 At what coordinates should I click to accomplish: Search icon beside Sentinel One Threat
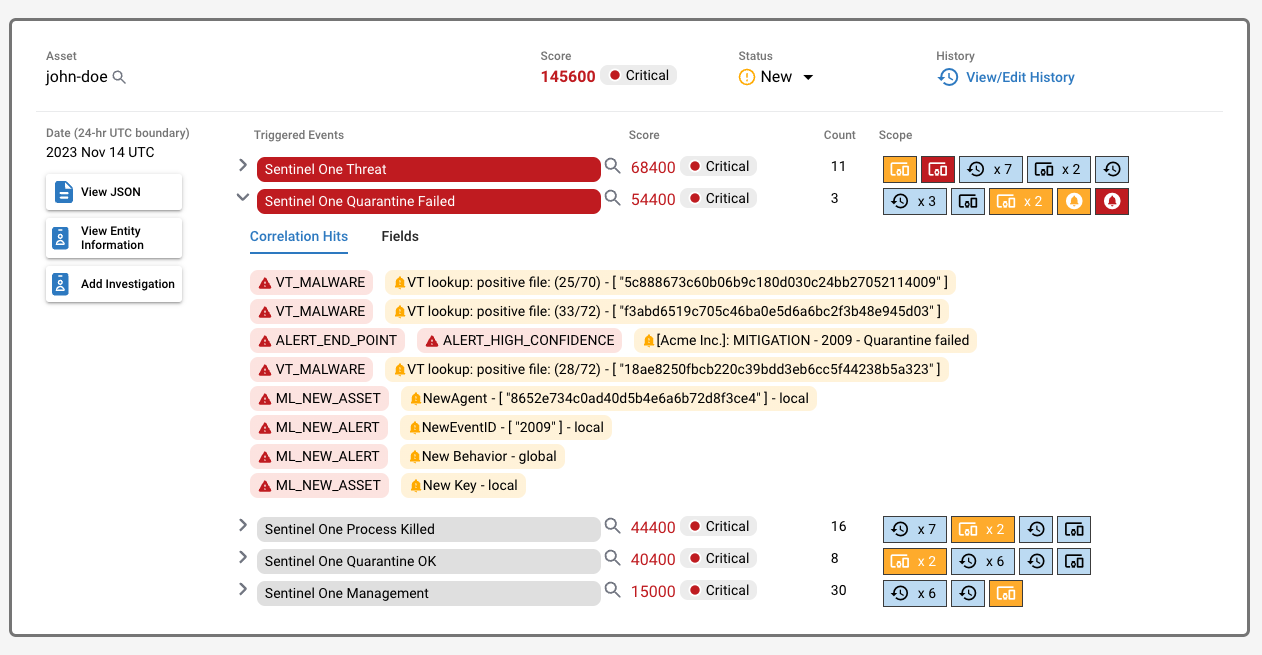tap(614, 166)
